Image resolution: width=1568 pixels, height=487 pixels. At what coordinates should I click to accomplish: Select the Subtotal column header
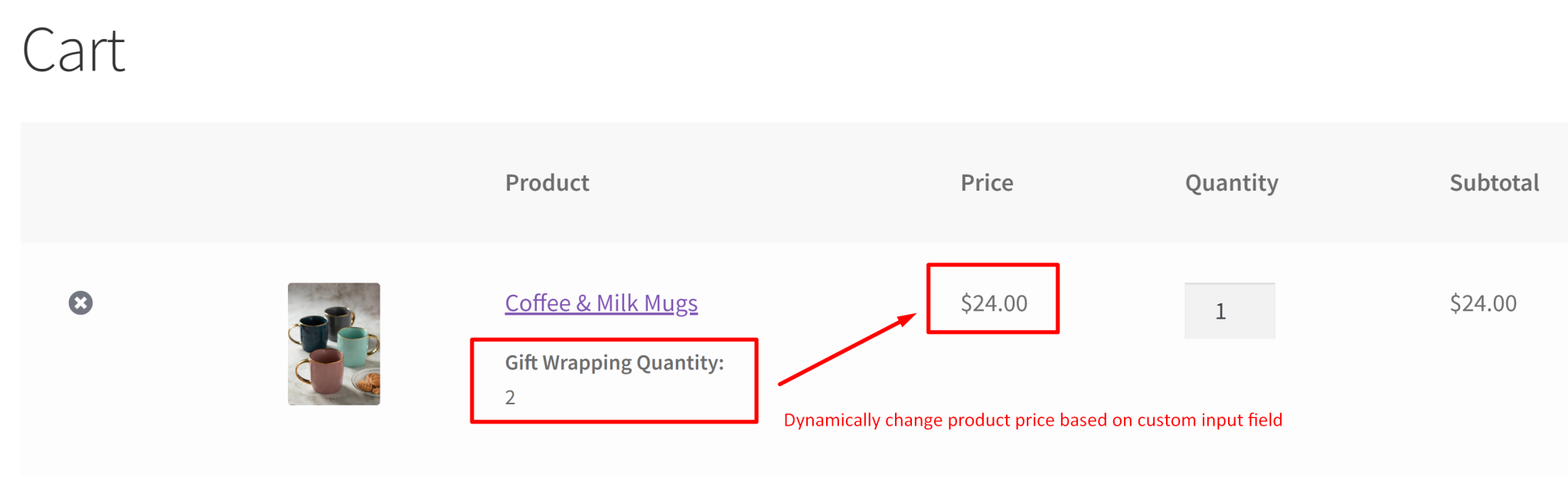coord(1494,182)
